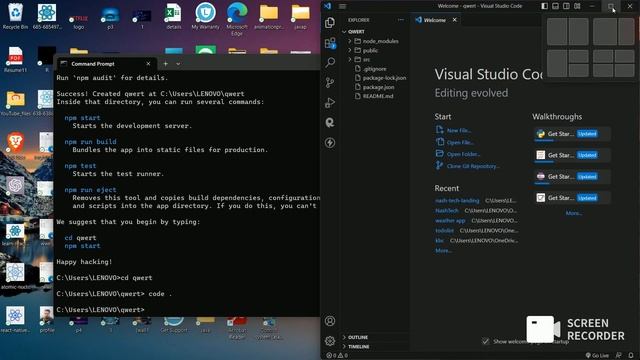Select the animationpr folder on desktop

click(x=269, y=16)
